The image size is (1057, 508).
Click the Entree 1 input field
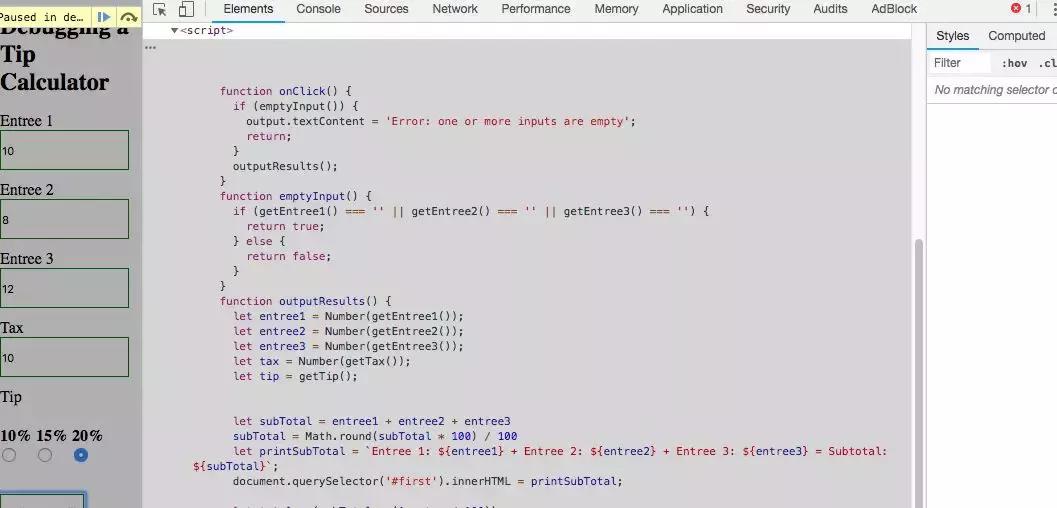(x=64, y=150)
